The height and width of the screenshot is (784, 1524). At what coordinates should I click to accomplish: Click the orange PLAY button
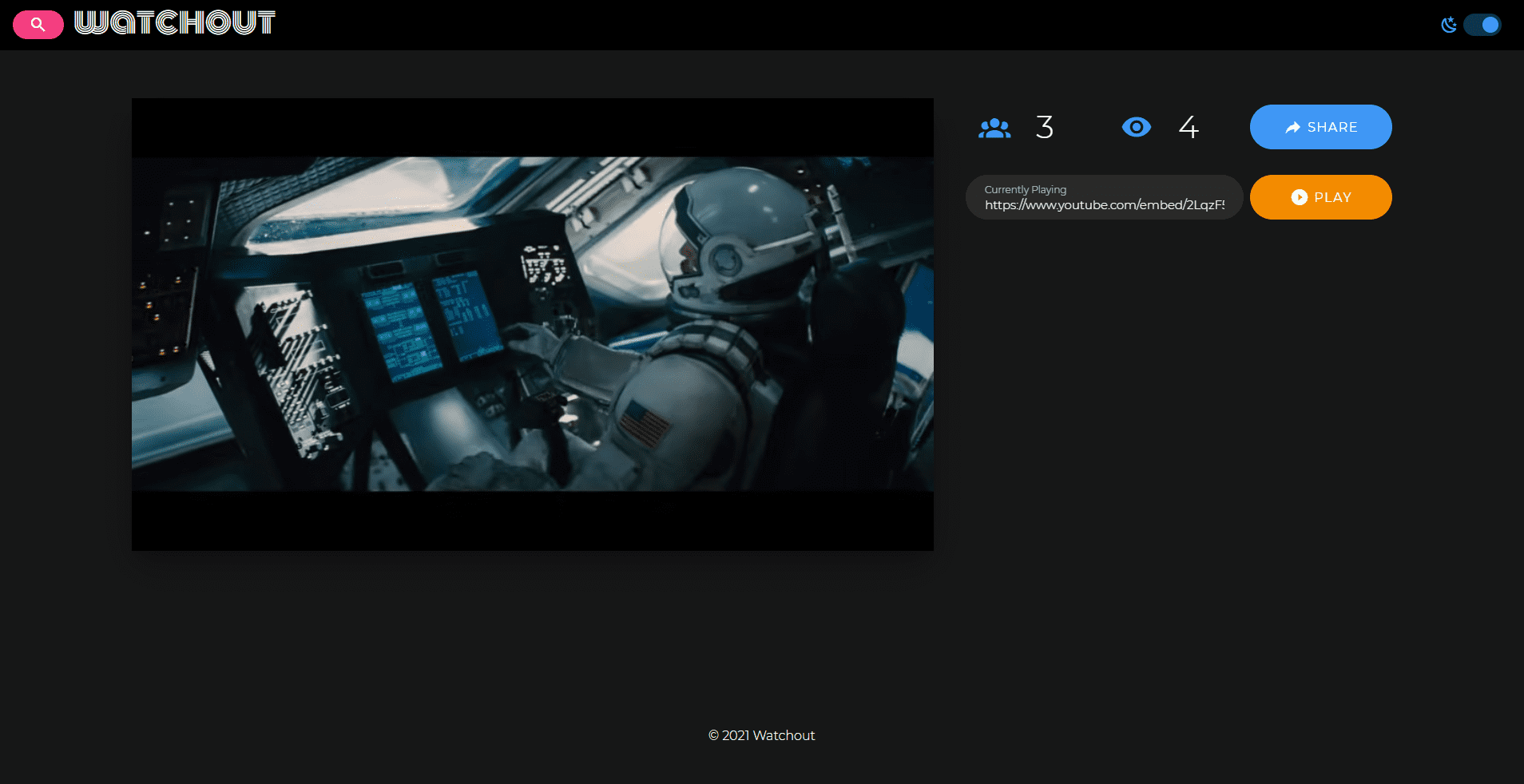[x=1320, y=197]
